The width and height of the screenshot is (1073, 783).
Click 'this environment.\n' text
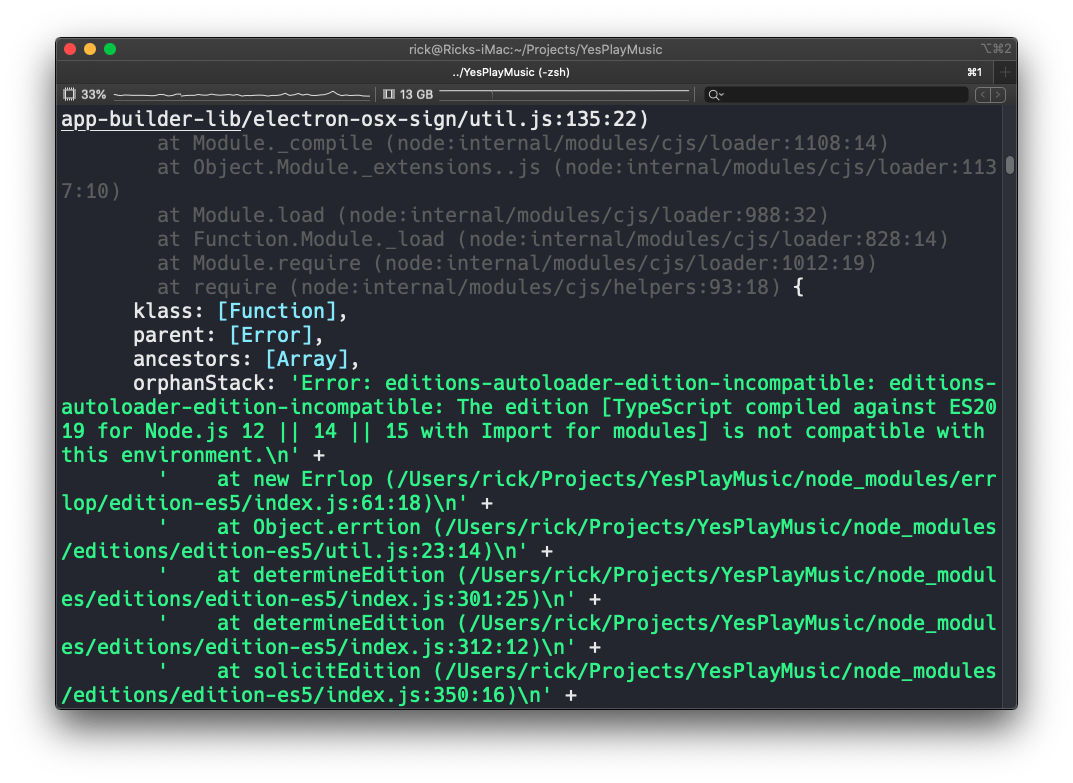(174, 455)
